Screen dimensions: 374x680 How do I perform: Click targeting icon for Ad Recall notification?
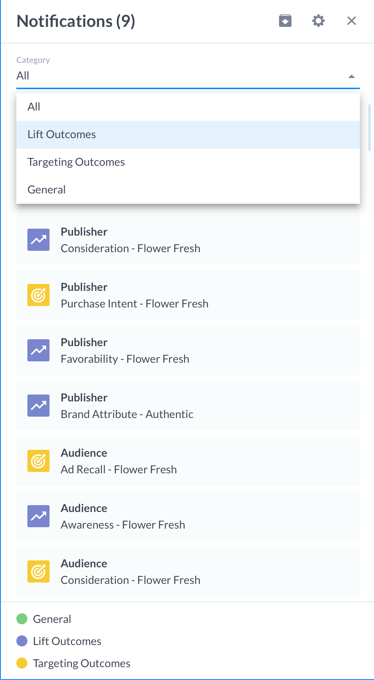point(38,461)
